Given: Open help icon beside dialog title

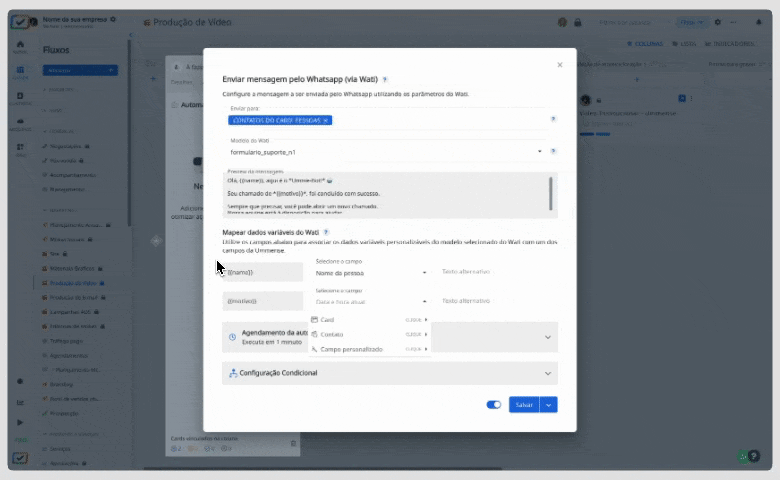Looking at the screenshot, I should pos(385,80).
